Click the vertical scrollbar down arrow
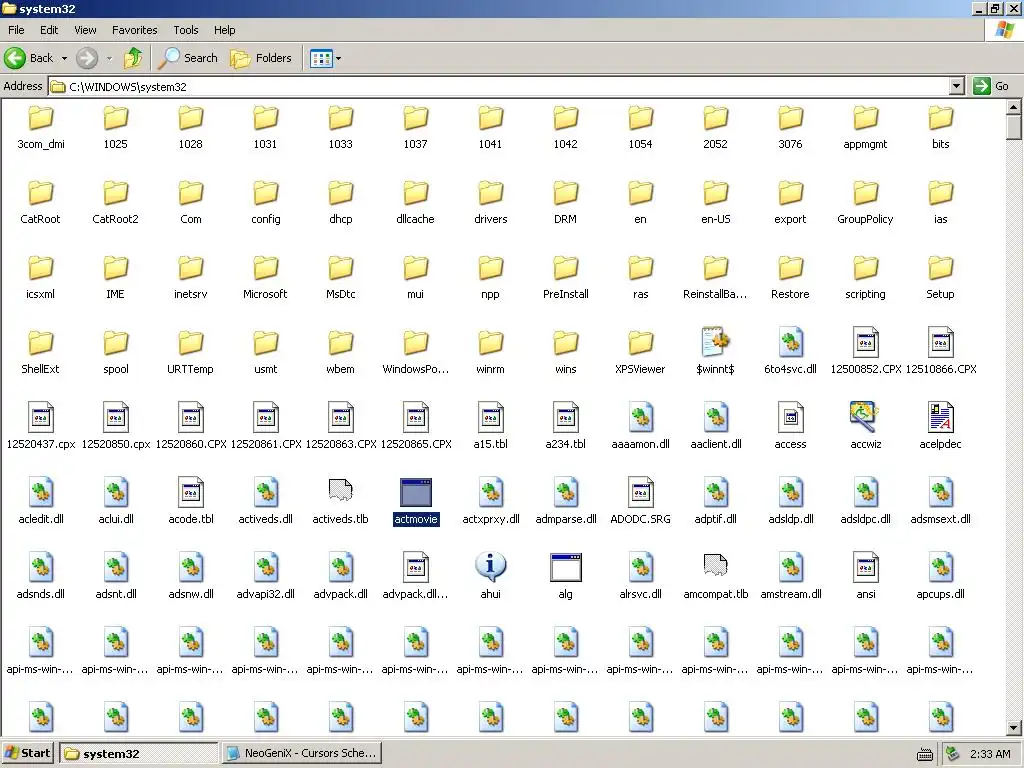Viewport: 1024px width, 768px height. pos(1014,728)
